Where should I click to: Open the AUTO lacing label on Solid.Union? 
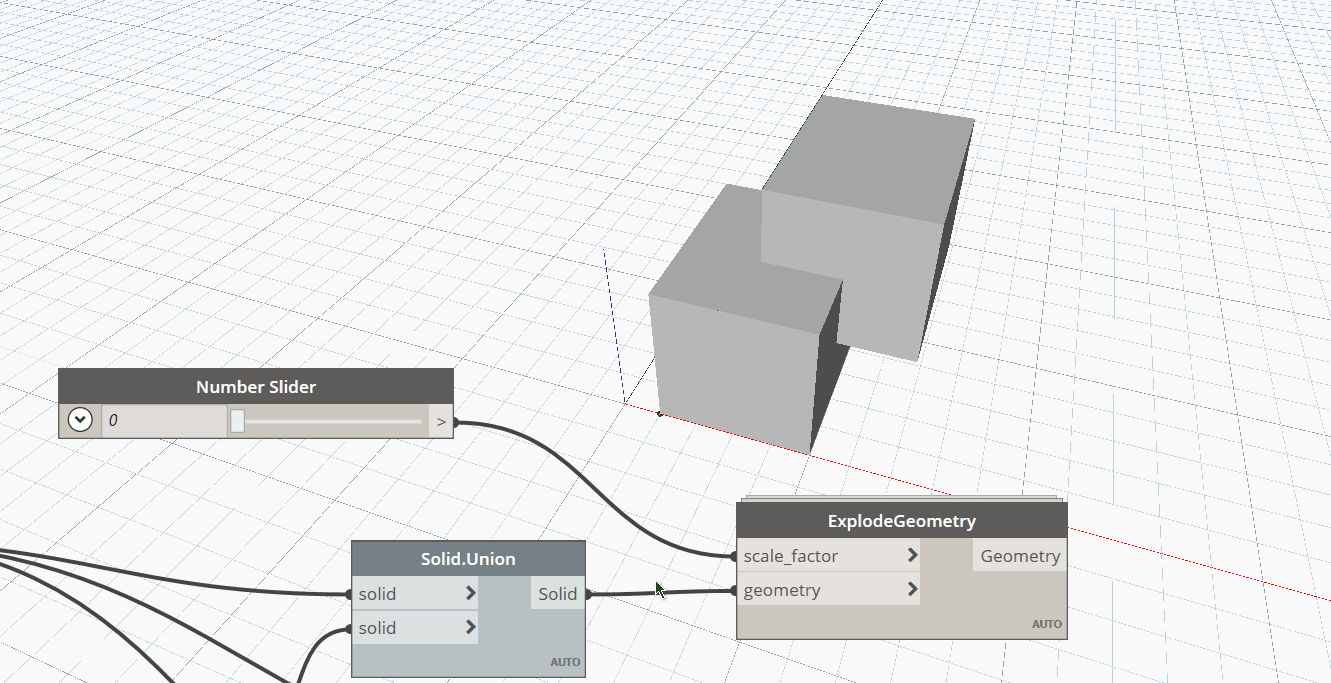point(565,662)
